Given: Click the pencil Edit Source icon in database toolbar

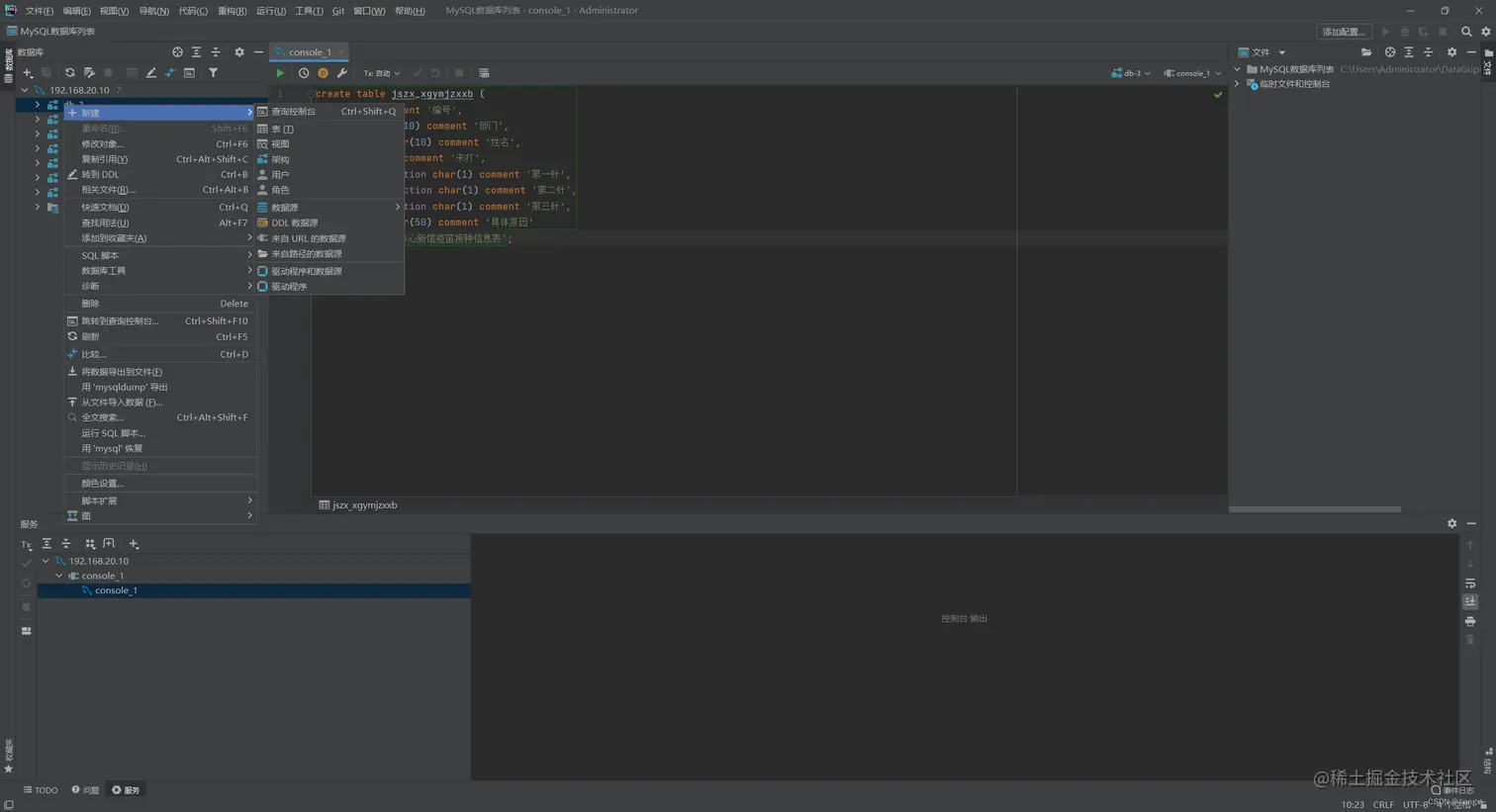Looking at the screenshot, I should [x=150, y=73].
